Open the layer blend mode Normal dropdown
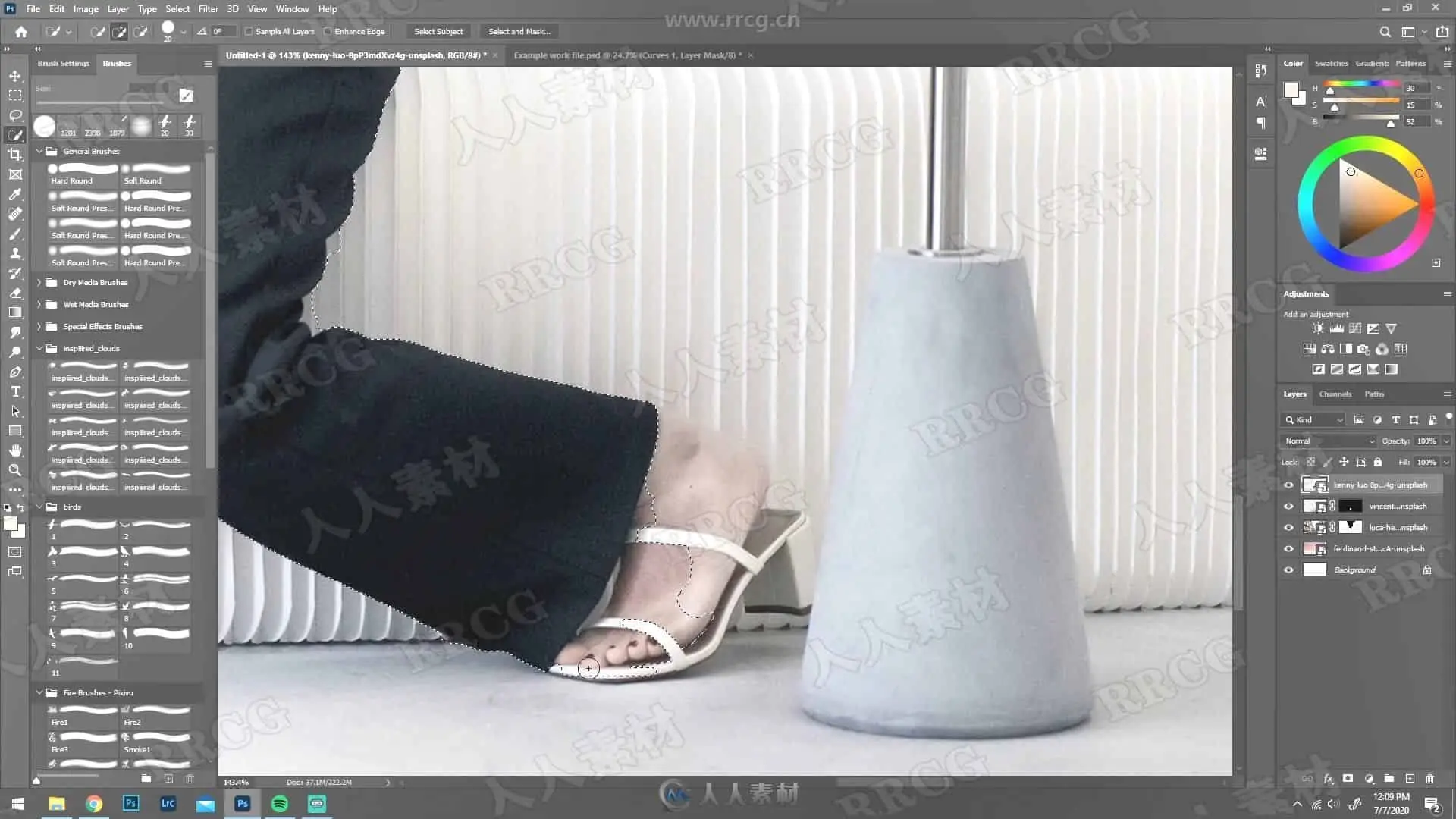The width and height of the screenshot is (1456, 819). (x=1329, y=441)
